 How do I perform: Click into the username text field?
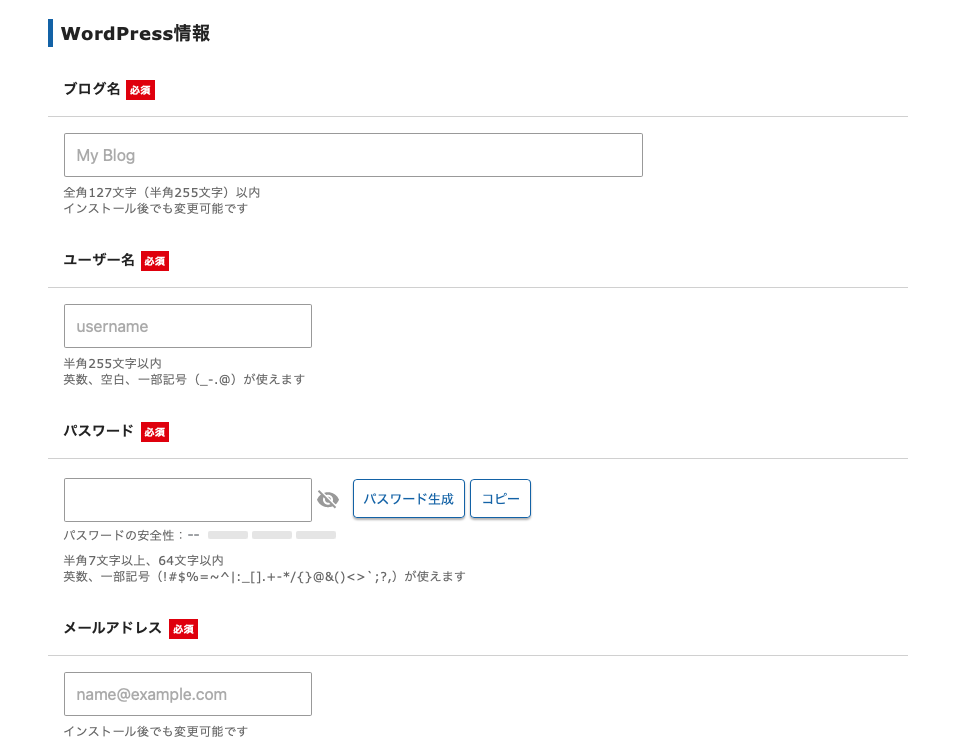click(x=188, y=326)
